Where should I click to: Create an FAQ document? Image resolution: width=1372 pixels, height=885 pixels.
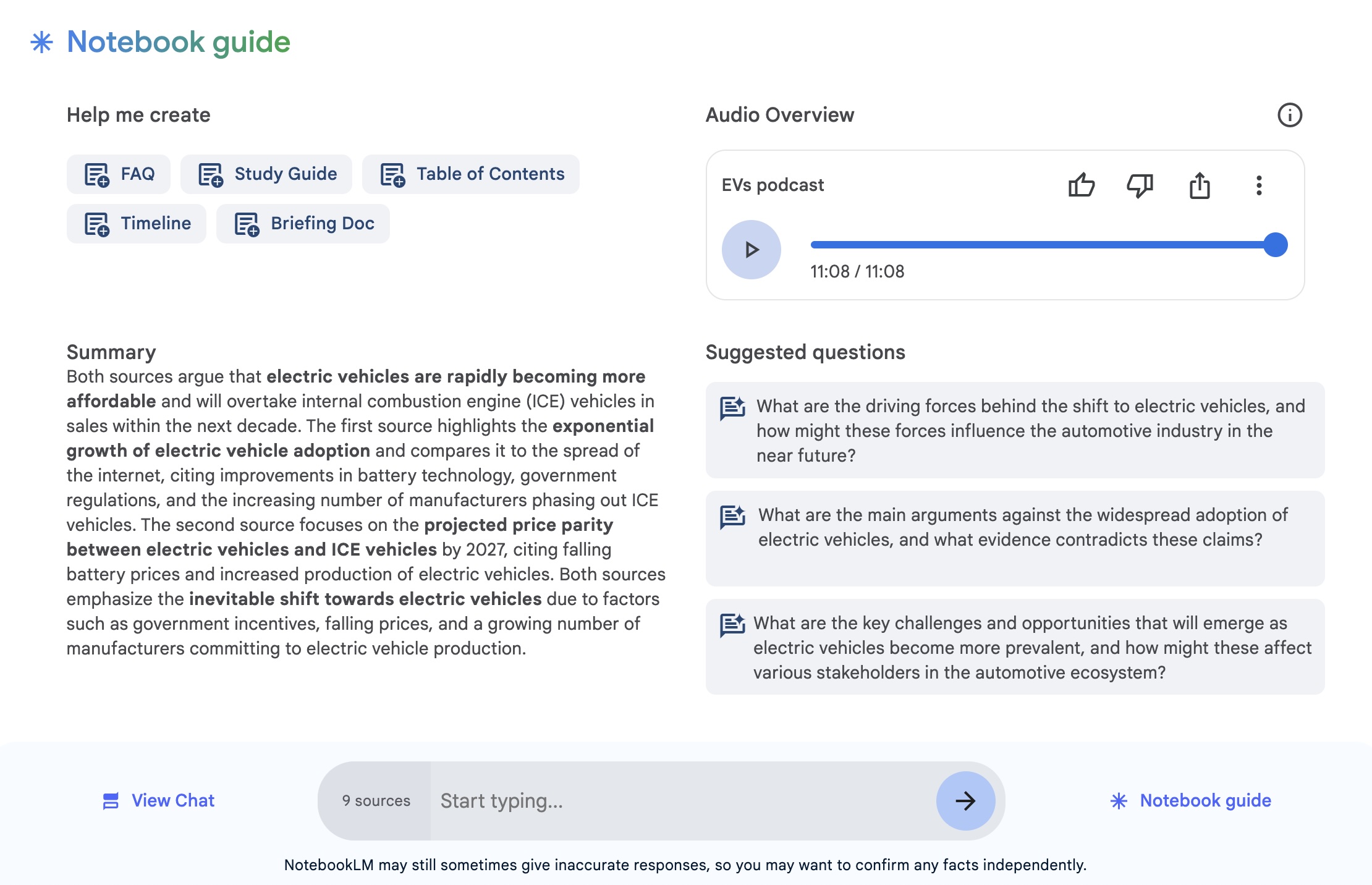119,174
